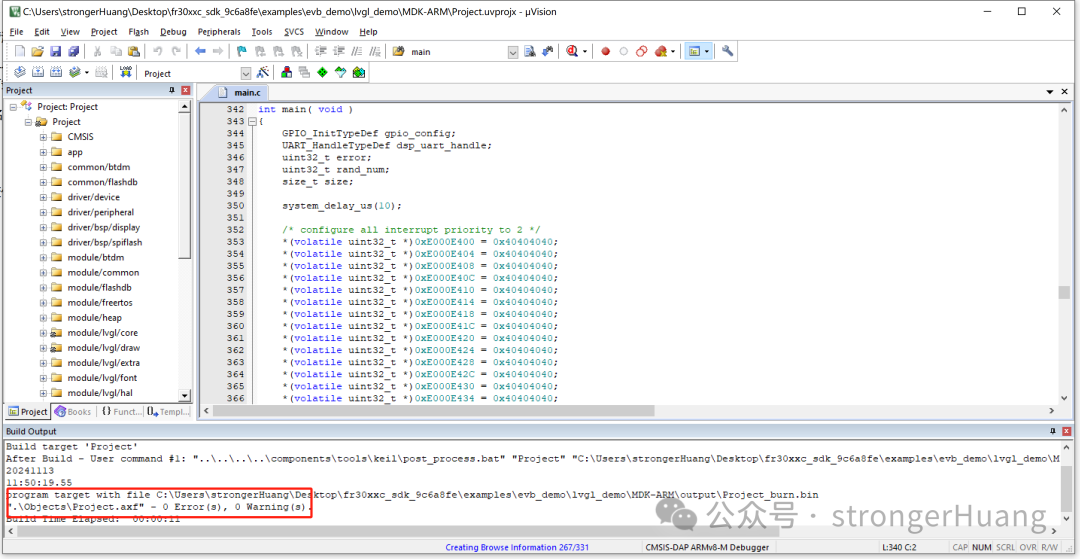Insert breakpoint red dot icon
This screenshot has height=559, width=1080.
(605, 52)
